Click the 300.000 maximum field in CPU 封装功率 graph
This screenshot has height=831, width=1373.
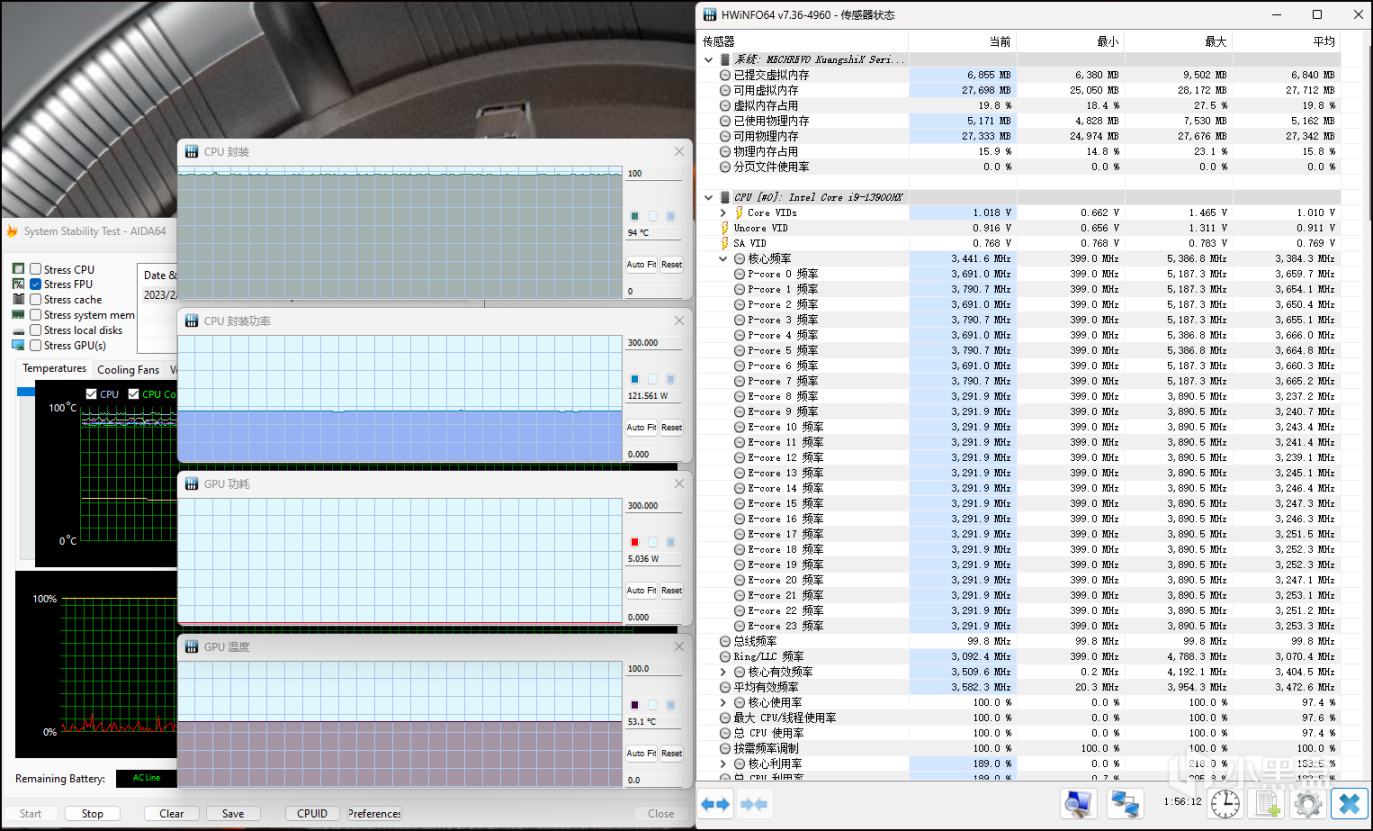(x=653, y=343)
